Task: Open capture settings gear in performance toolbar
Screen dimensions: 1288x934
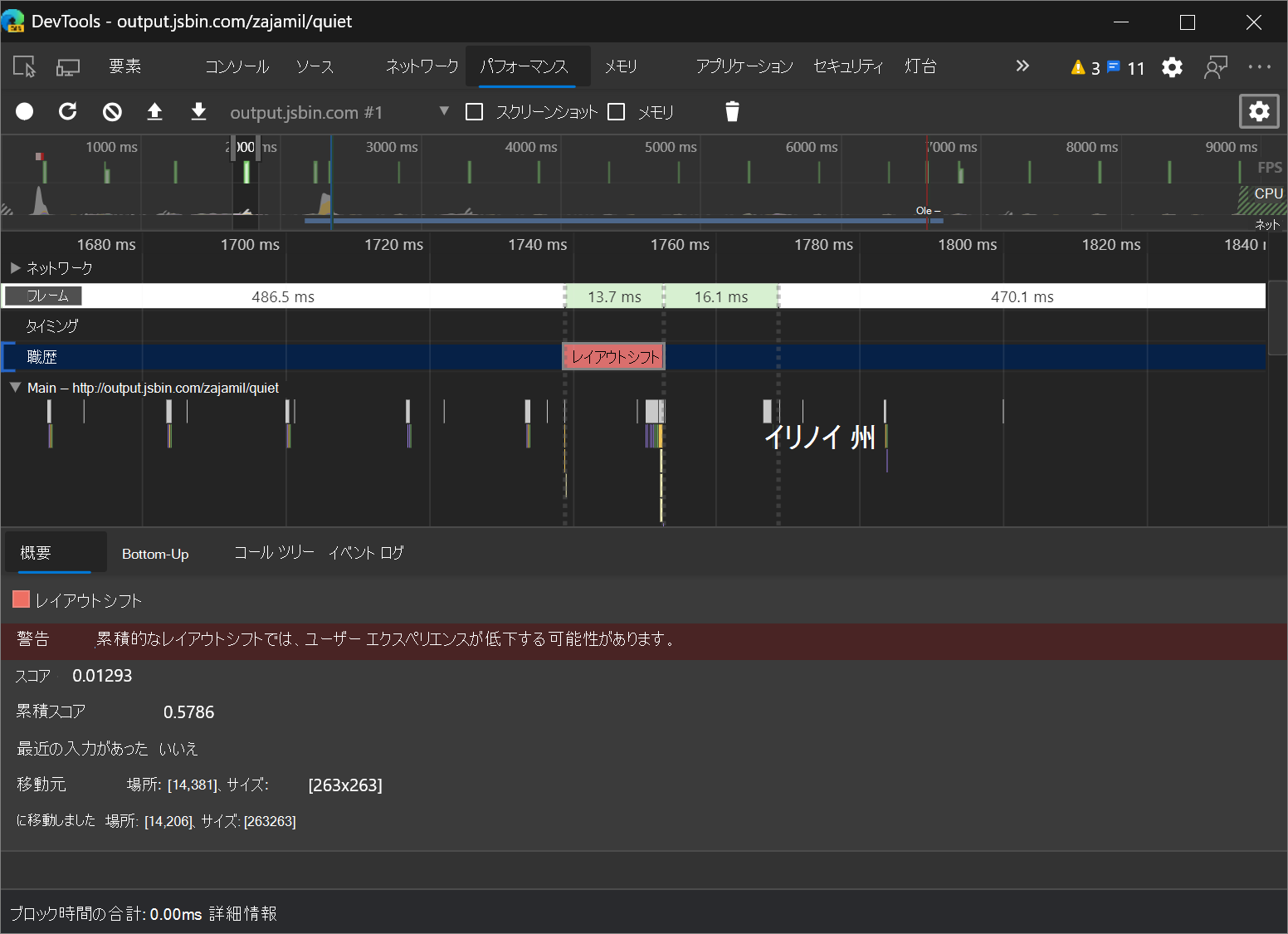Action: coord(1259,111)
